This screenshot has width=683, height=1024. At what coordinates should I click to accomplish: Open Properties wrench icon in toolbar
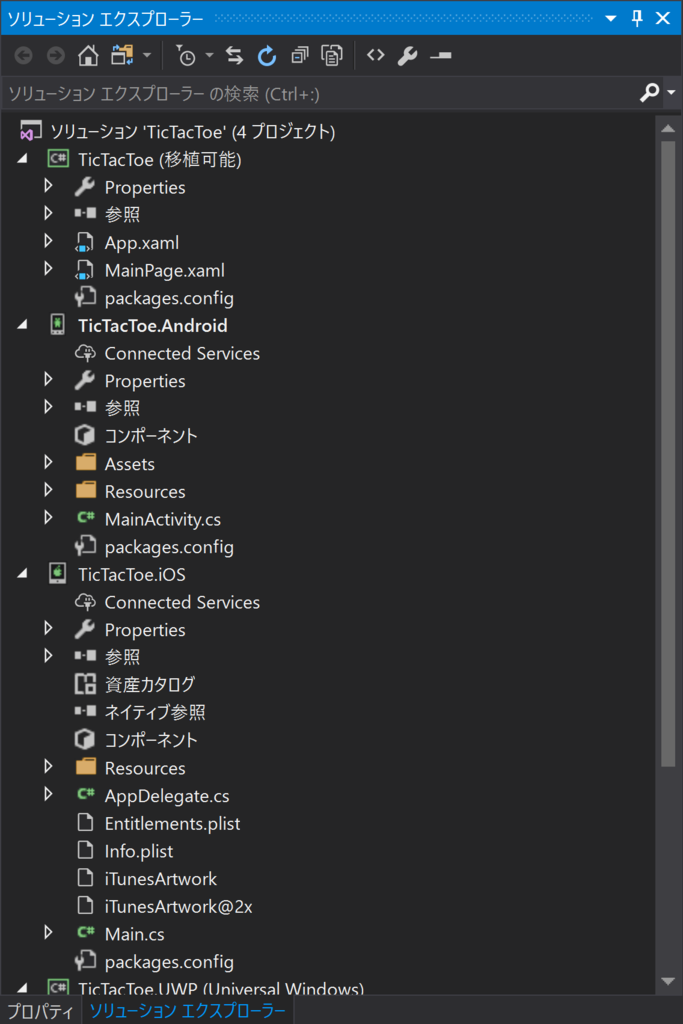pos(407,56)
